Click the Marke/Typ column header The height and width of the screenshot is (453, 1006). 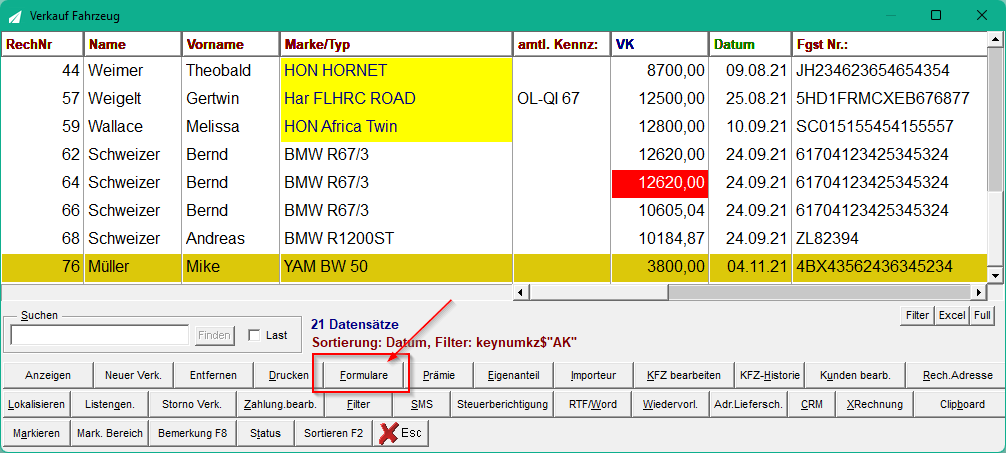396,44
